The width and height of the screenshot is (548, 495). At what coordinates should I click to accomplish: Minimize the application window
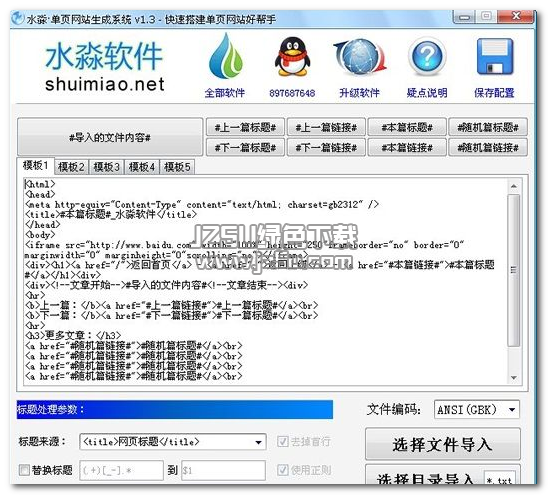pos(464,17)
